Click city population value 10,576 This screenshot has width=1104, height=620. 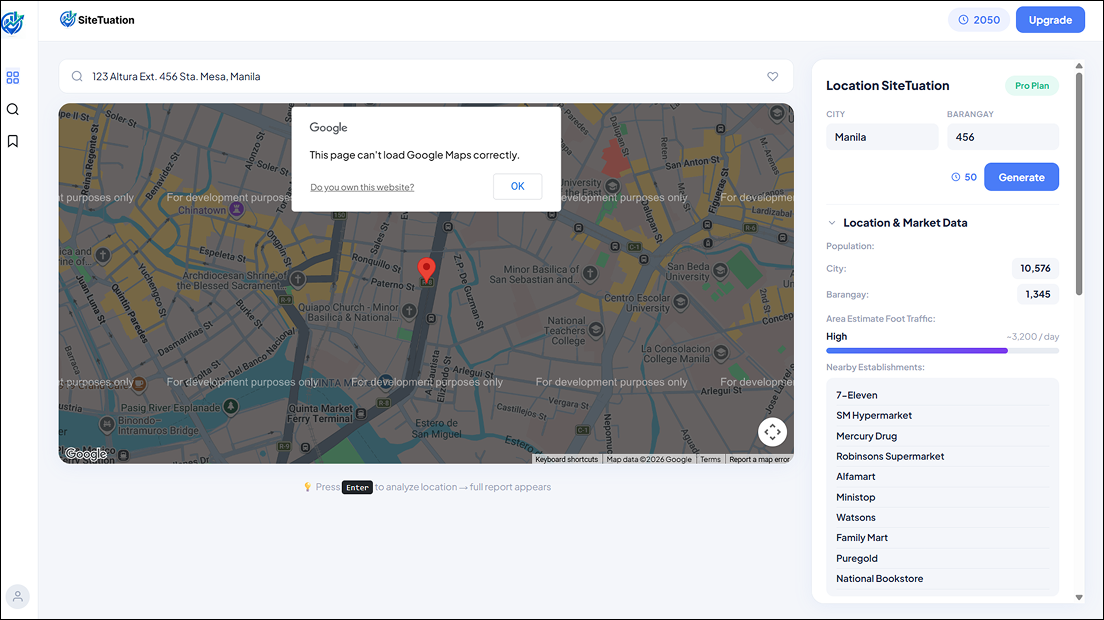click(x=1035, y=268)
